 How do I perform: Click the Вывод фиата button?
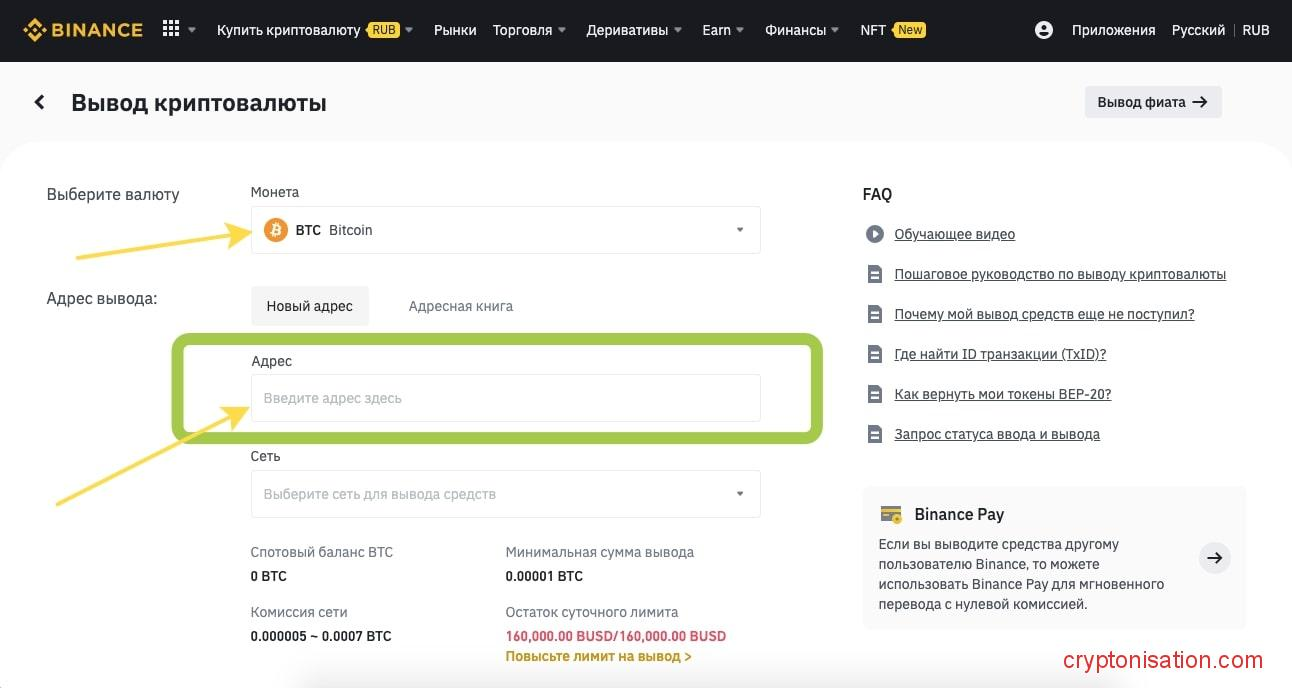[1152, 102]
